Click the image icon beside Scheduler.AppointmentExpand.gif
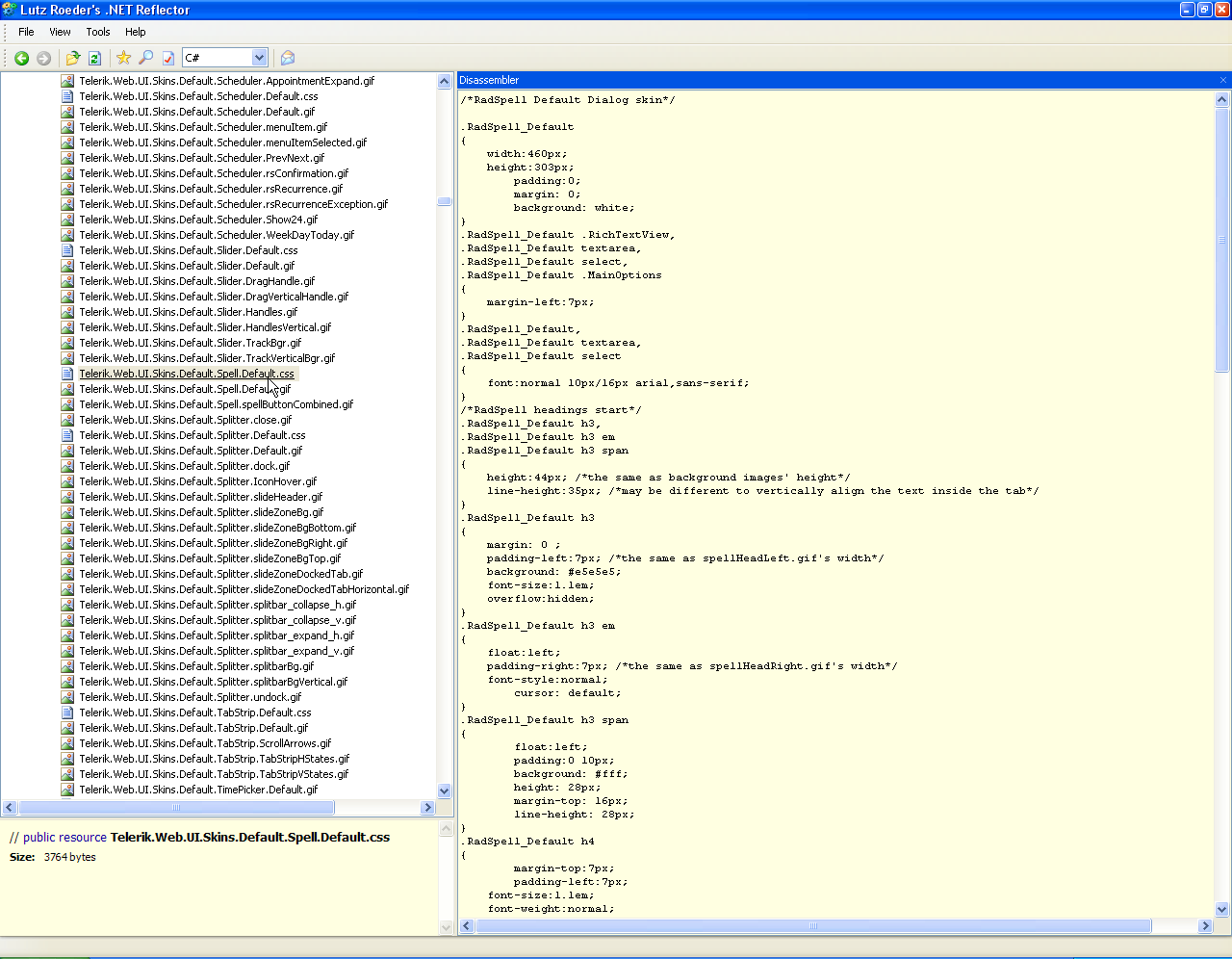Image resolution: width=1232 pixels, height=959 pixels. (67, 81)
